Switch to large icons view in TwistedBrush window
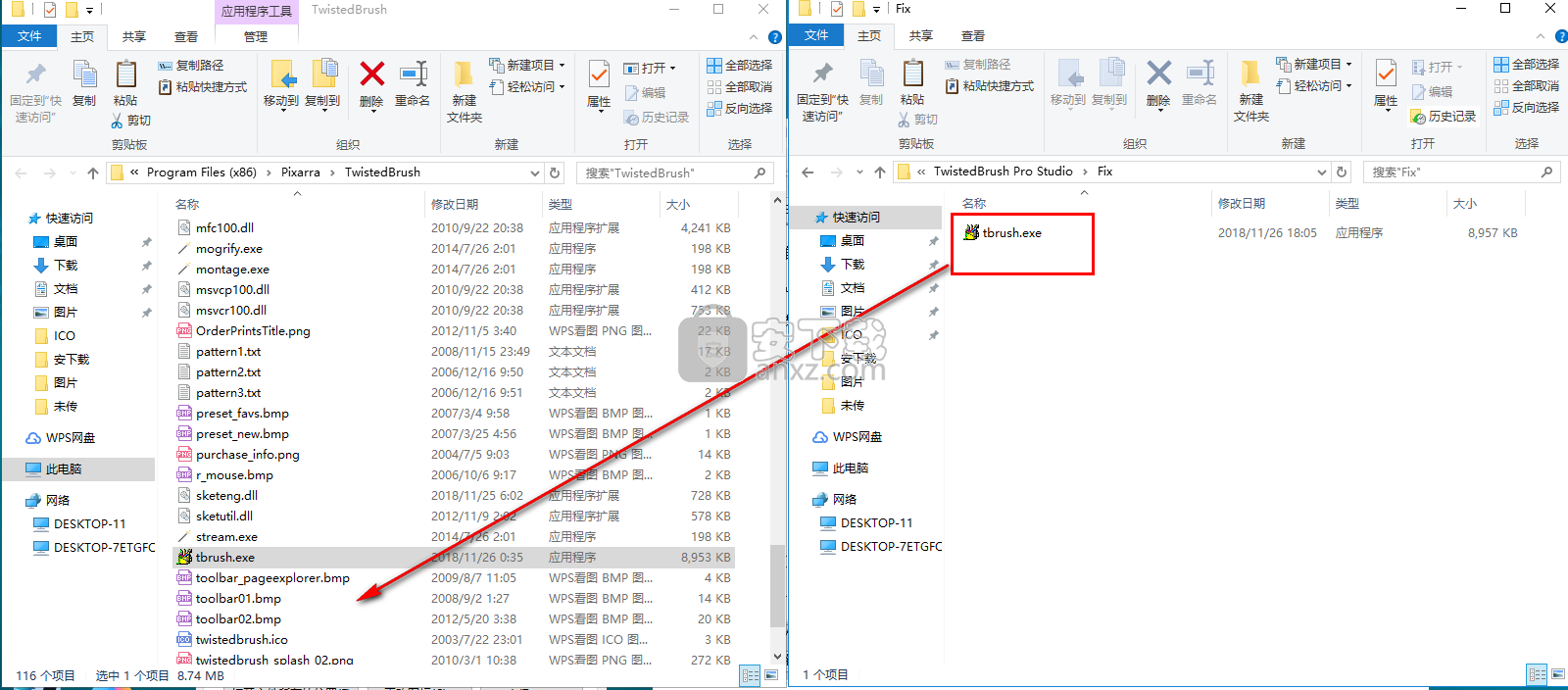The width and height of the screenshot is (1568, 690). [771, 675]
